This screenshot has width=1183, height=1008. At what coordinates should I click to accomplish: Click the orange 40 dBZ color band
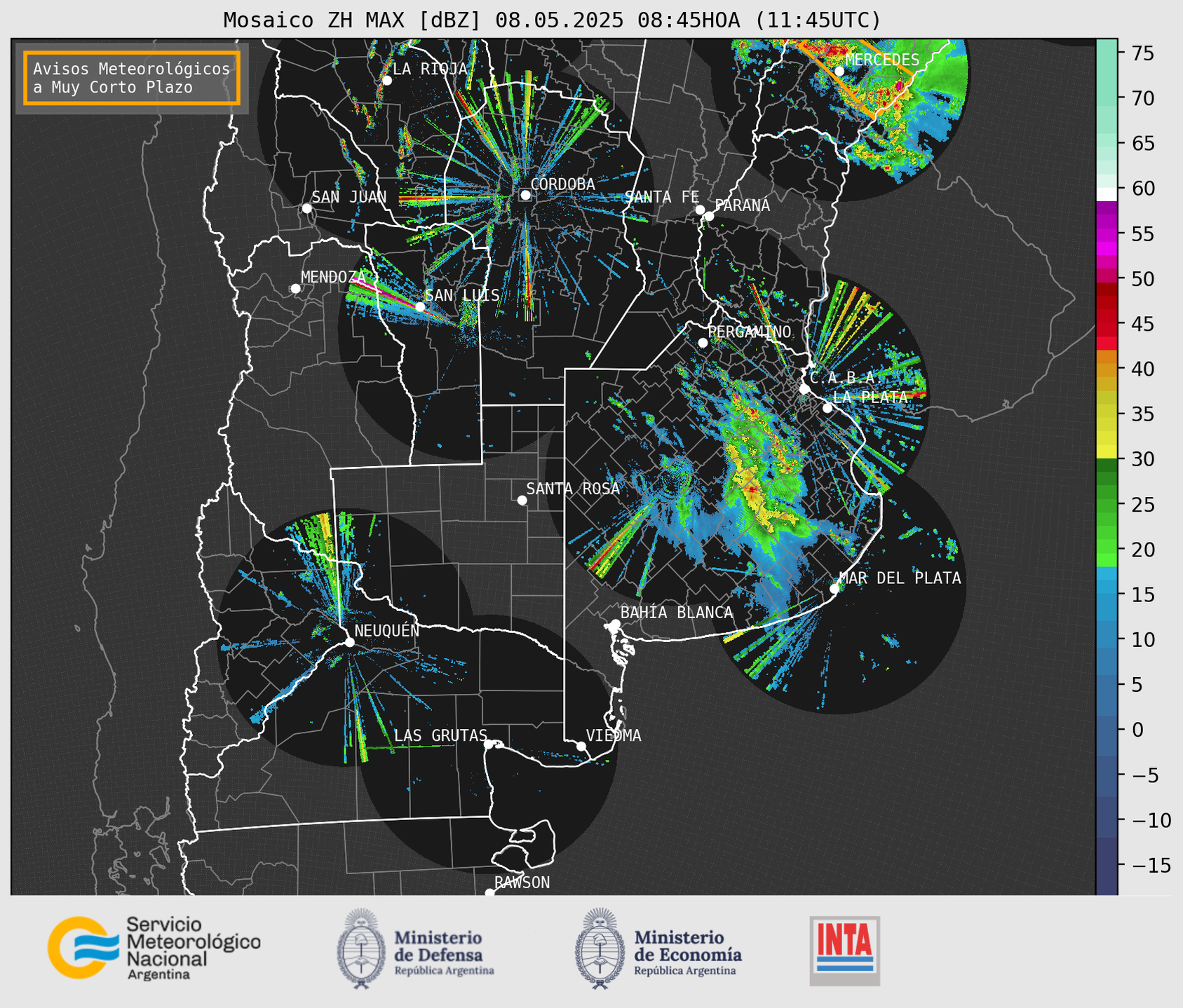(x=1107, y=369)
